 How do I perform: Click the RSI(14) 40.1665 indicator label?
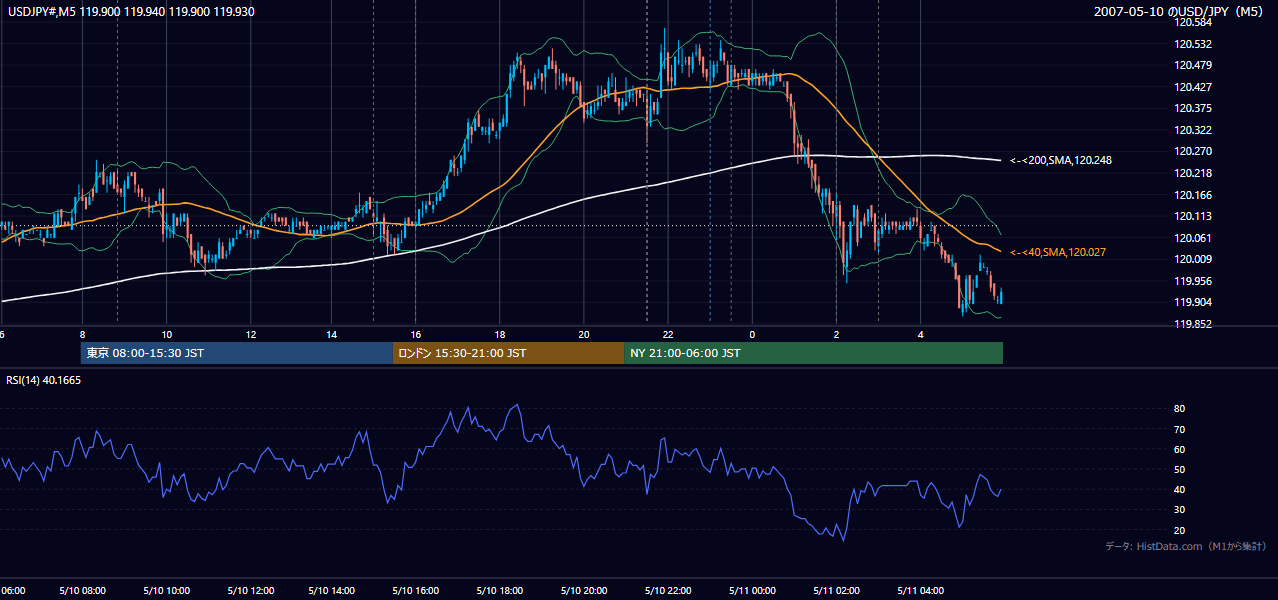coord(44,380)
